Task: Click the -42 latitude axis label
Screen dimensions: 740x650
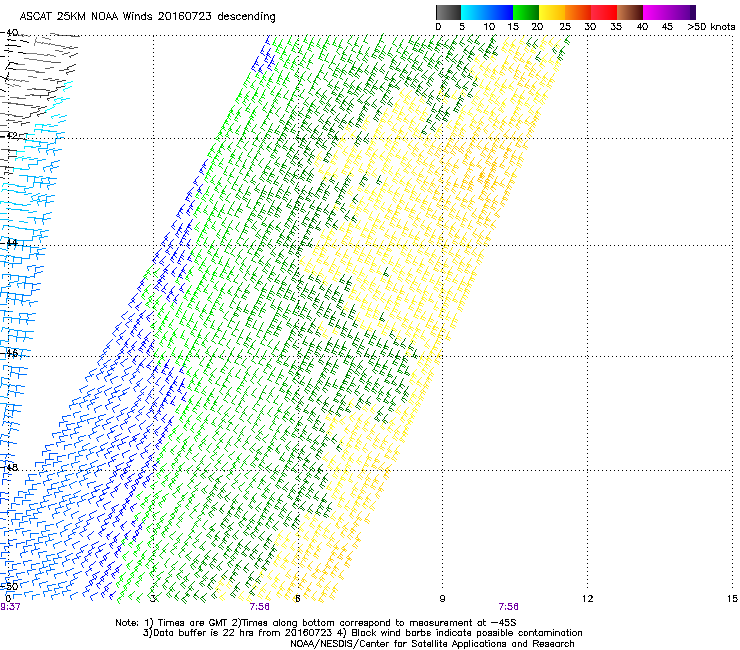Action: pos(9,135)
